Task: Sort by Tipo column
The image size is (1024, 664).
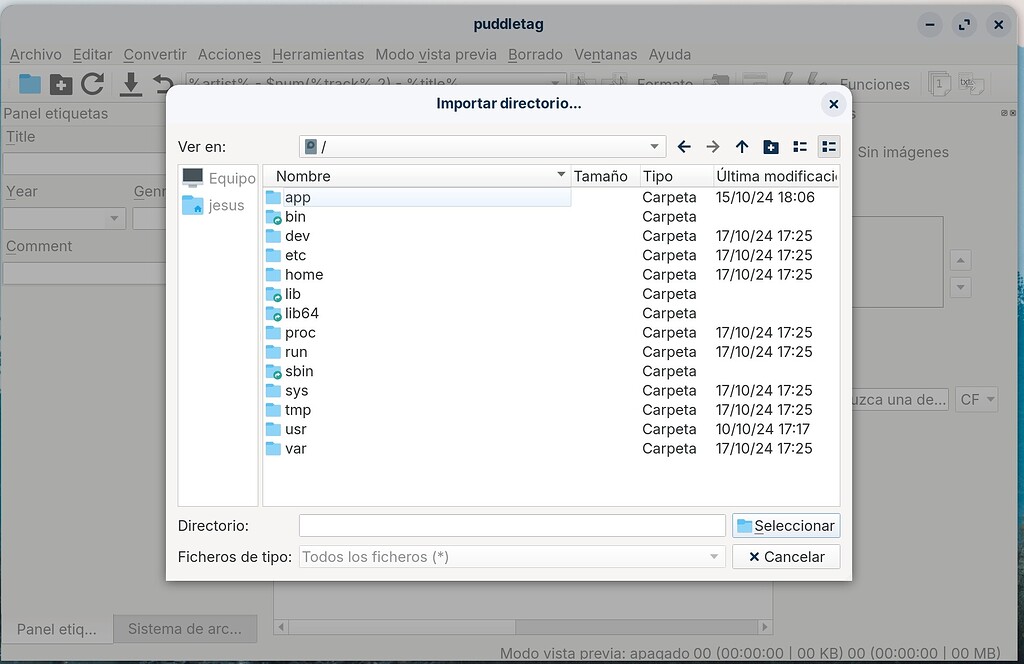Action: pos(676,176)
